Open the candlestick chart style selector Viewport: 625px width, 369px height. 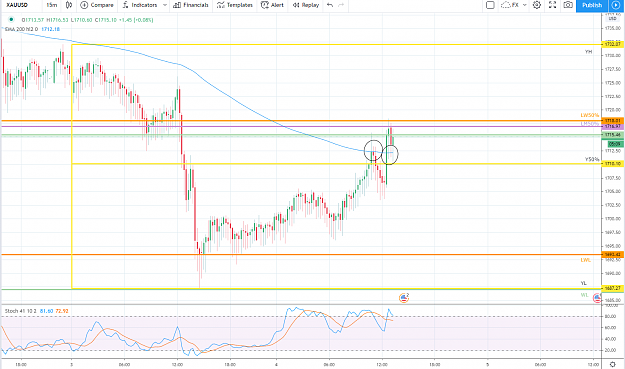(x=69, y=5)
